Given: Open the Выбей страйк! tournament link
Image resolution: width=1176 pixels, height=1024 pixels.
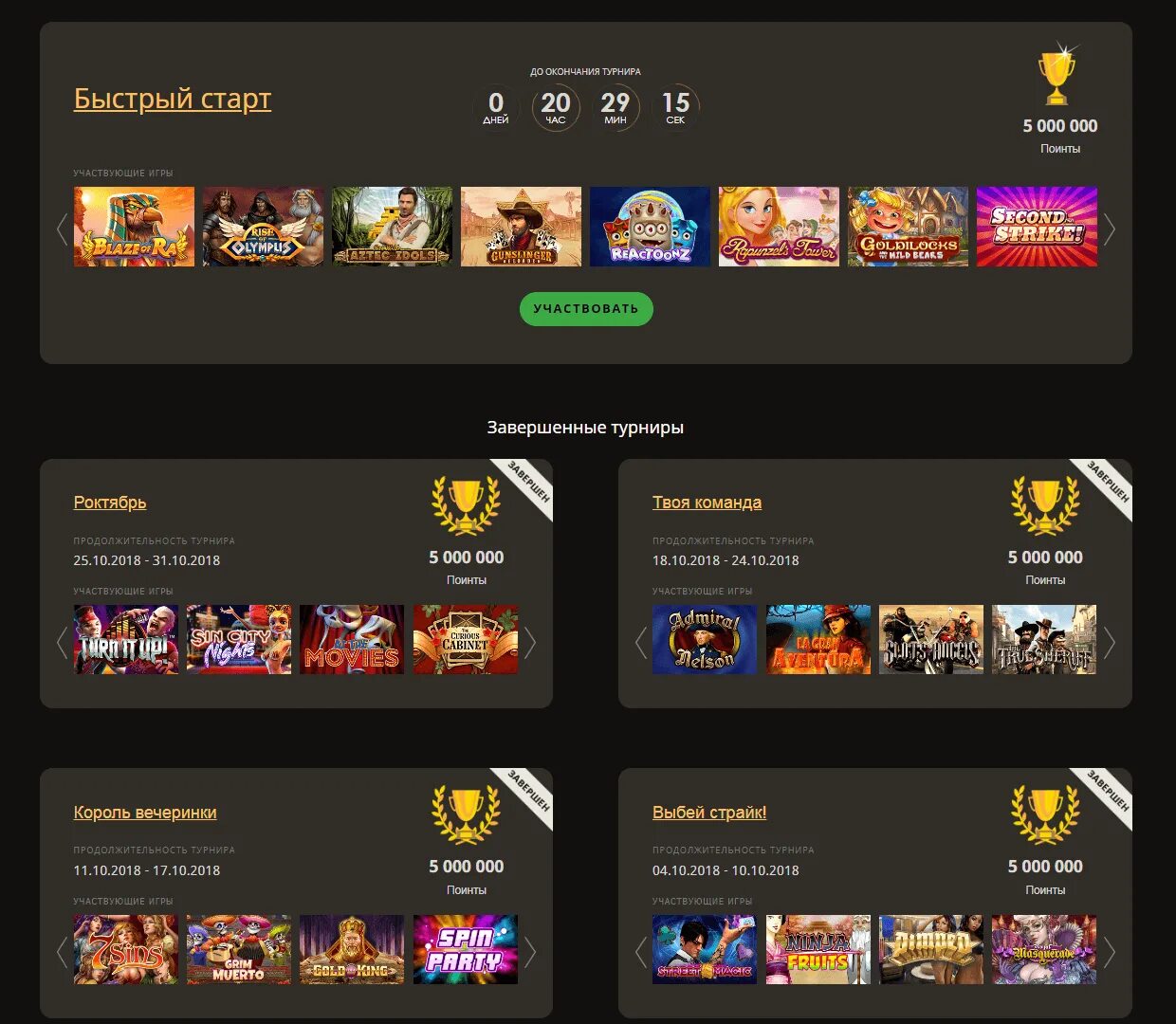Looking at the screenshot, I should (x=709, y=813).
